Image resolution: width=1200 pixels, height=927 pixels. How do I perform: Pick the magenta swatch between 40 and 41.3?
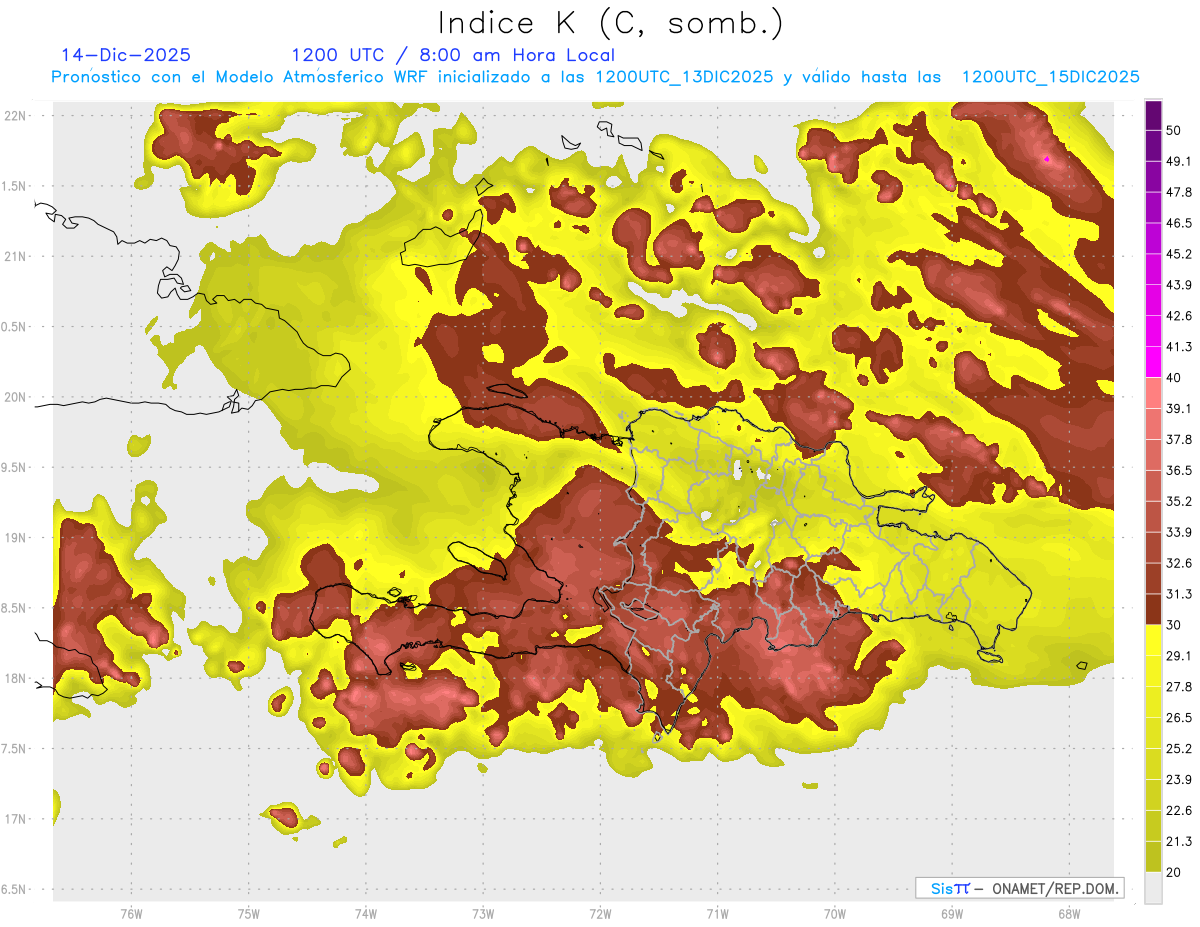click(x=1153, y=362)
